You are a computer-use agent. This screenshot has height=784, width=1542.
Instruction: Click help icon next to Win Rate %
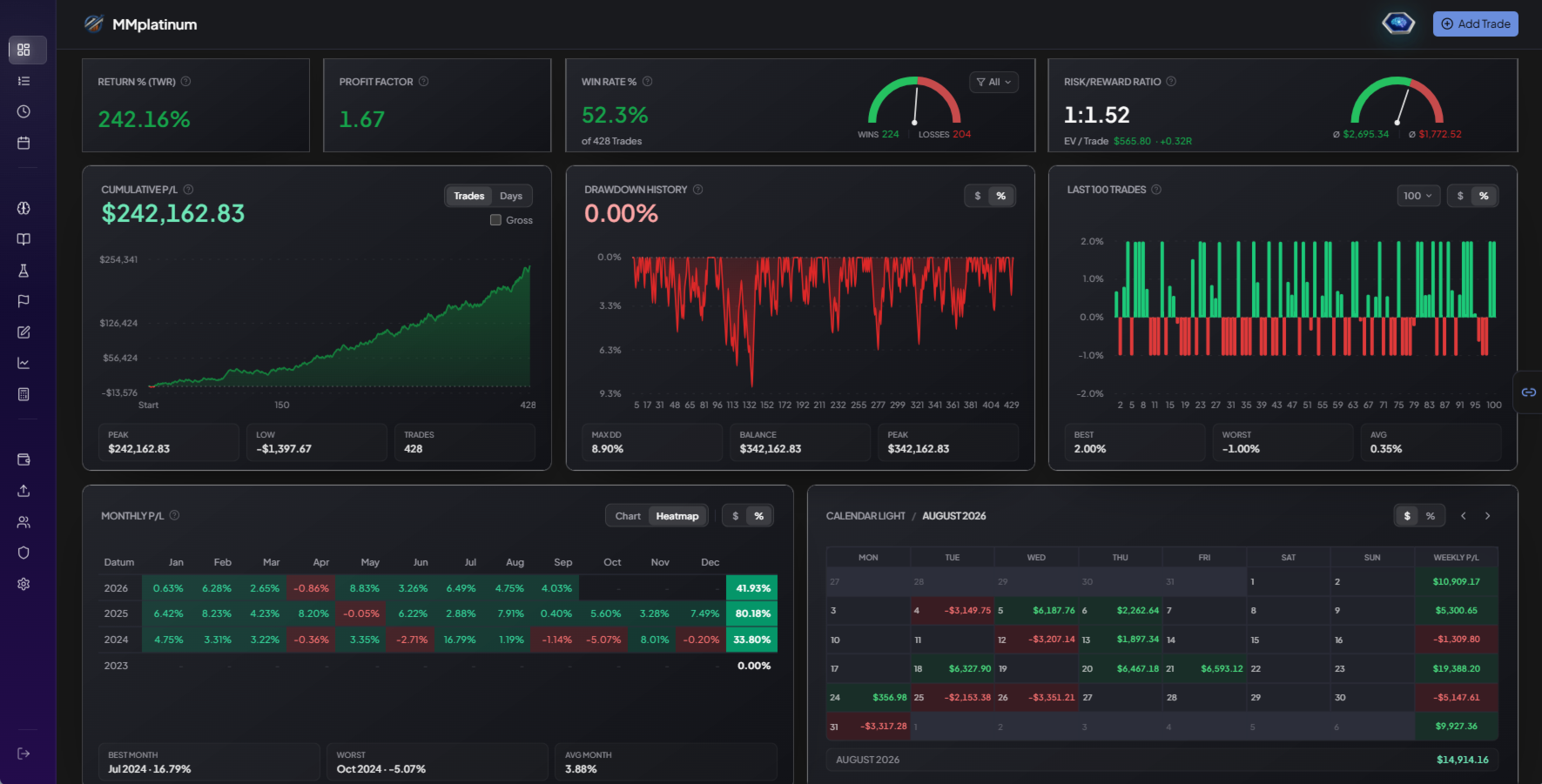coord(647,81)
